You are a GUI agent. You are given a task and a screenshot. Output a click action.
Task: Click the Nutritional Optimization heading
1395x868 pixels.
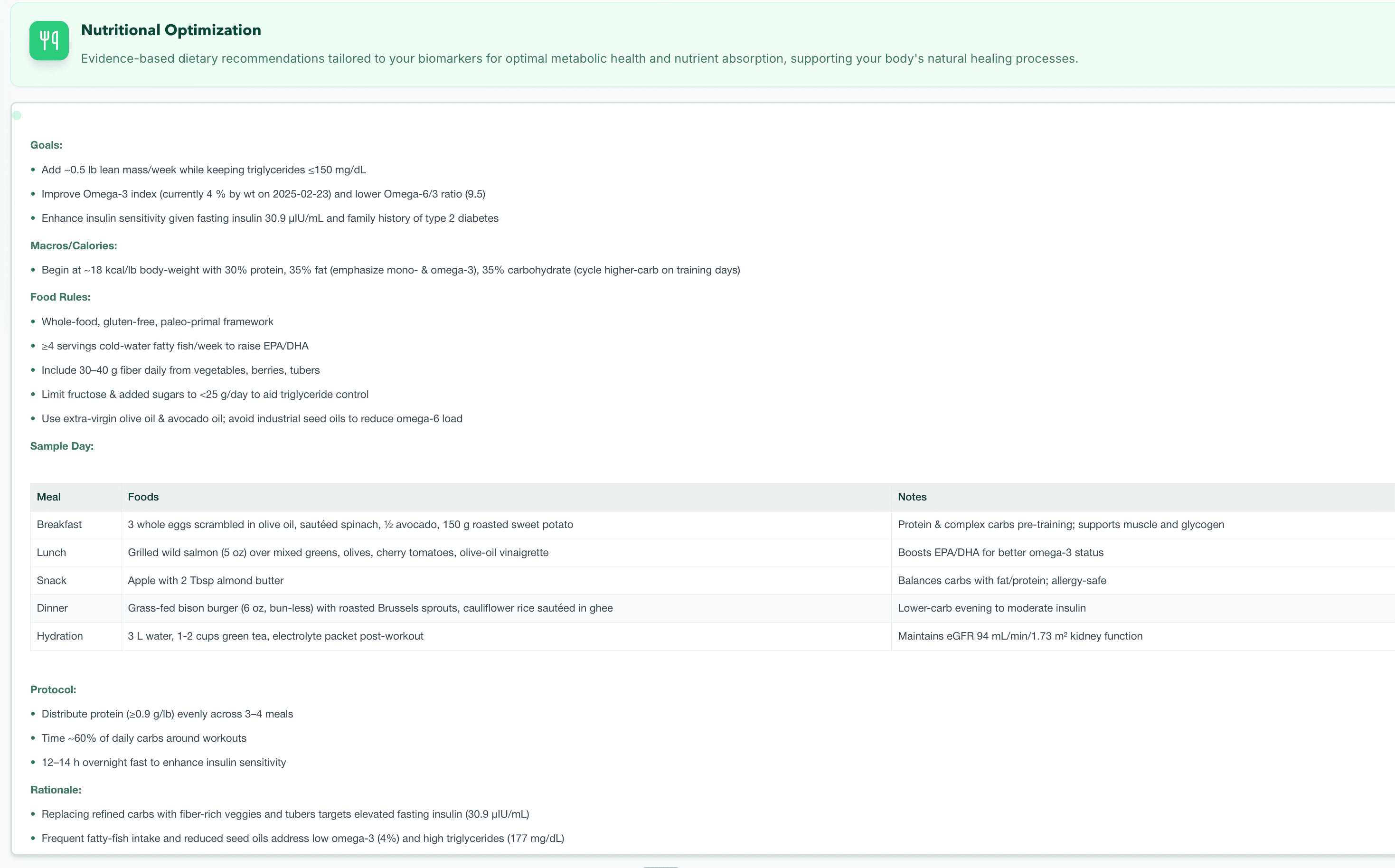coord(170,30)
